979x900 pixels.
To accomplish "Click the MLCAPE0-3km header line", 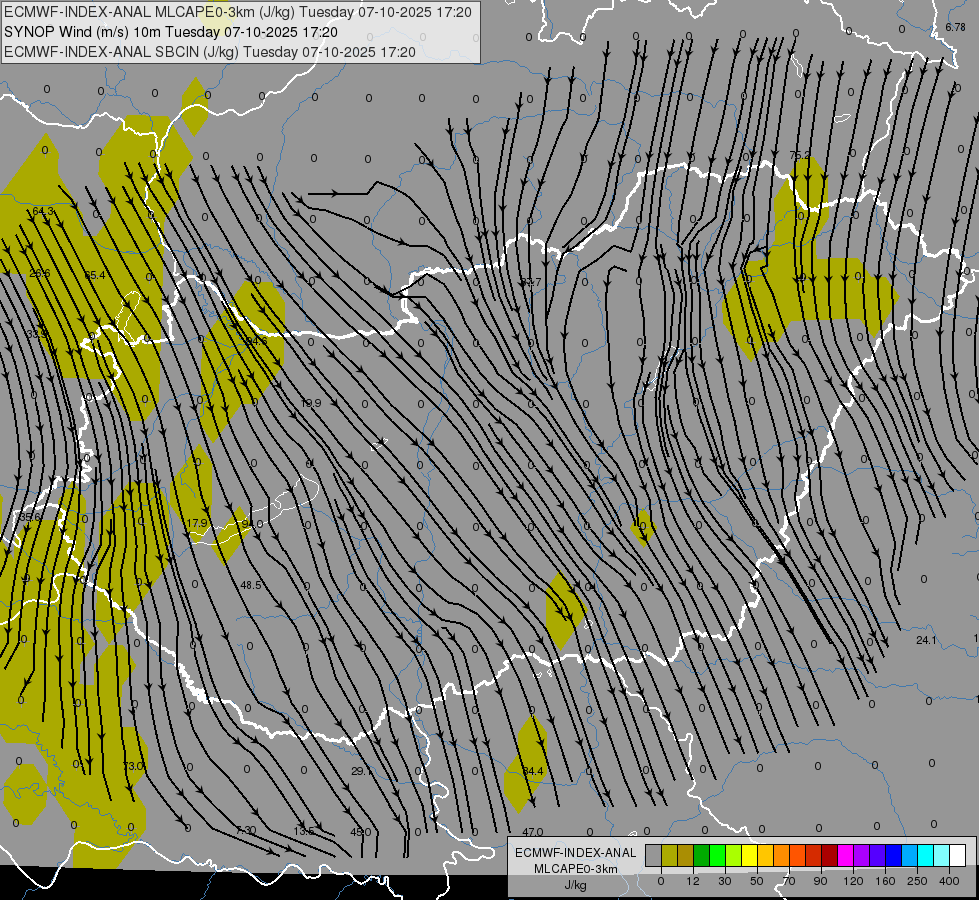I will 238,12.
